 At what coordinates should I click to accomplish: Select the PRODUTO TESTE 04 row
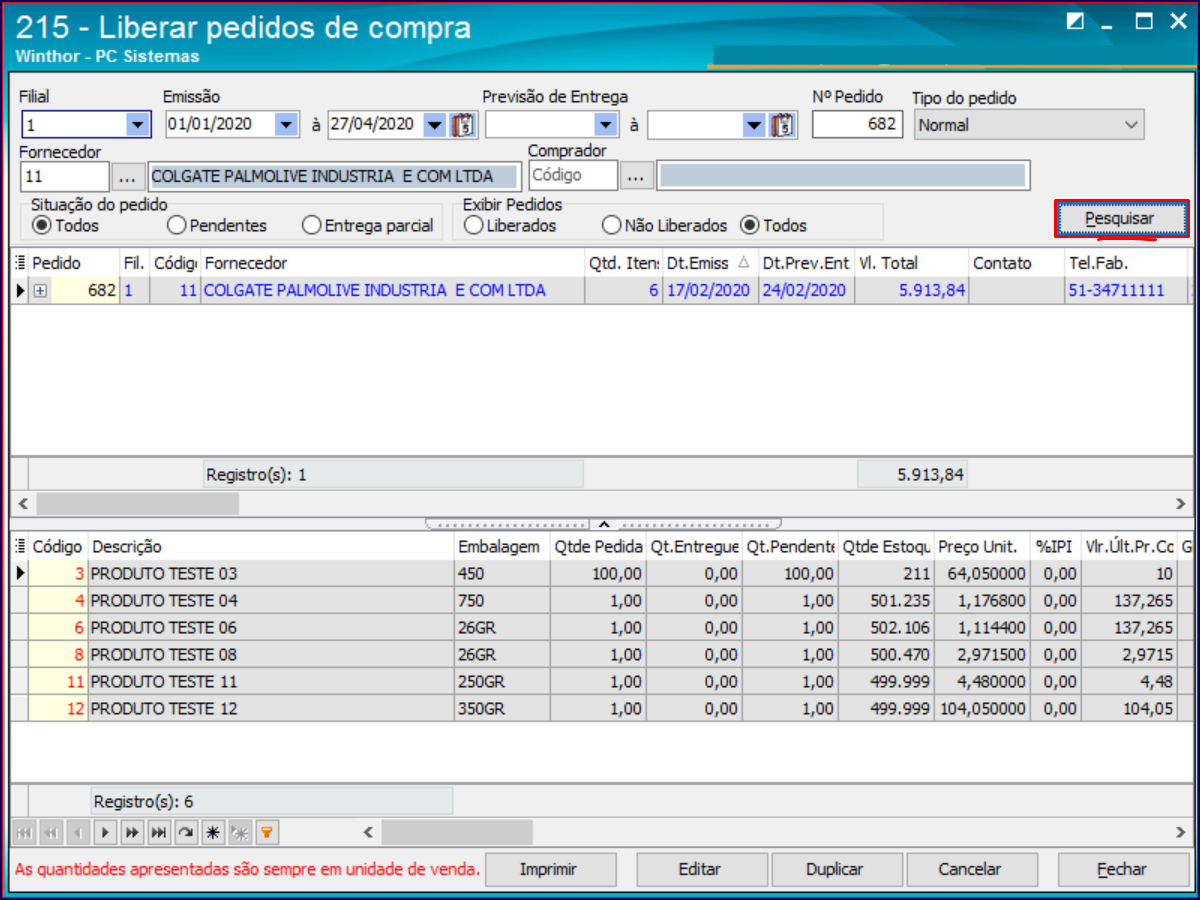(x=600, y=601)
